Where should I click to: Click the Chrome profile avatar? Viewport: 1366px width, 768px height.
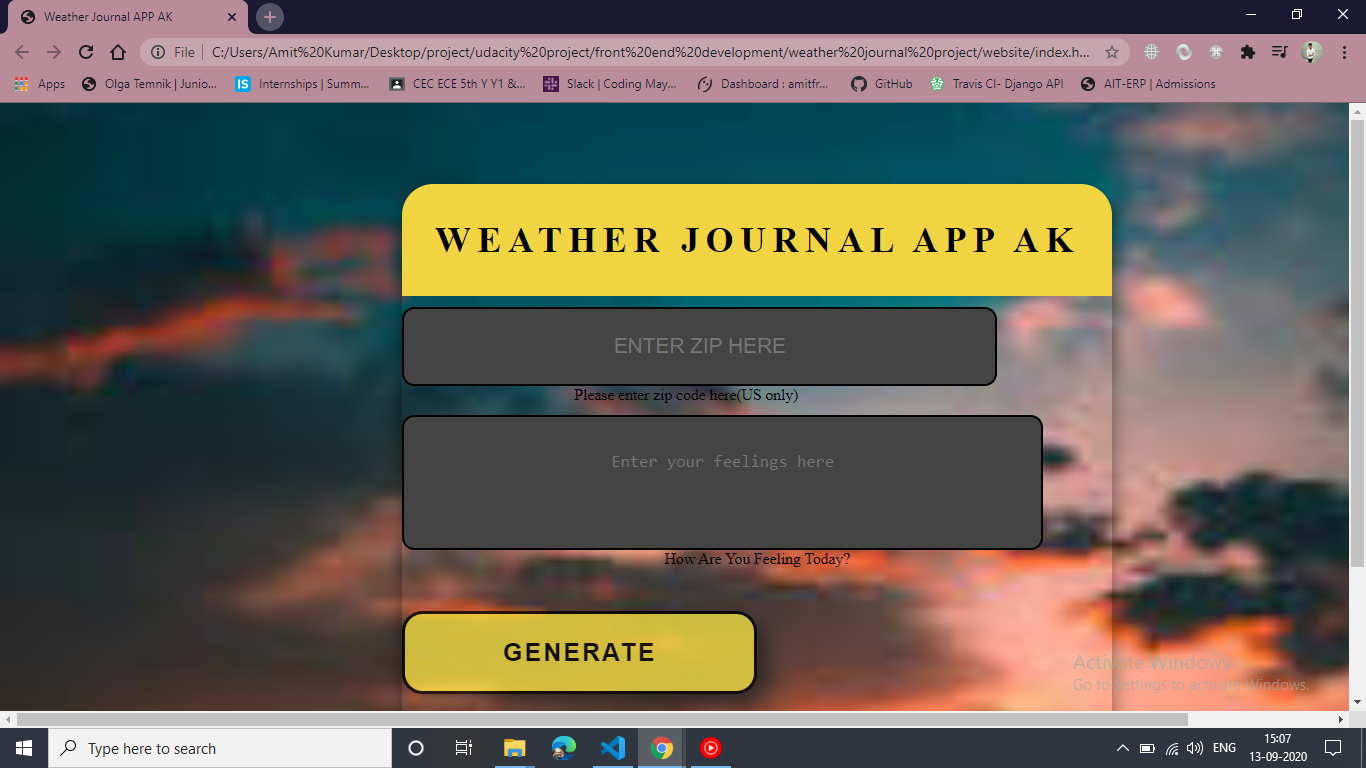(1311, 52)
